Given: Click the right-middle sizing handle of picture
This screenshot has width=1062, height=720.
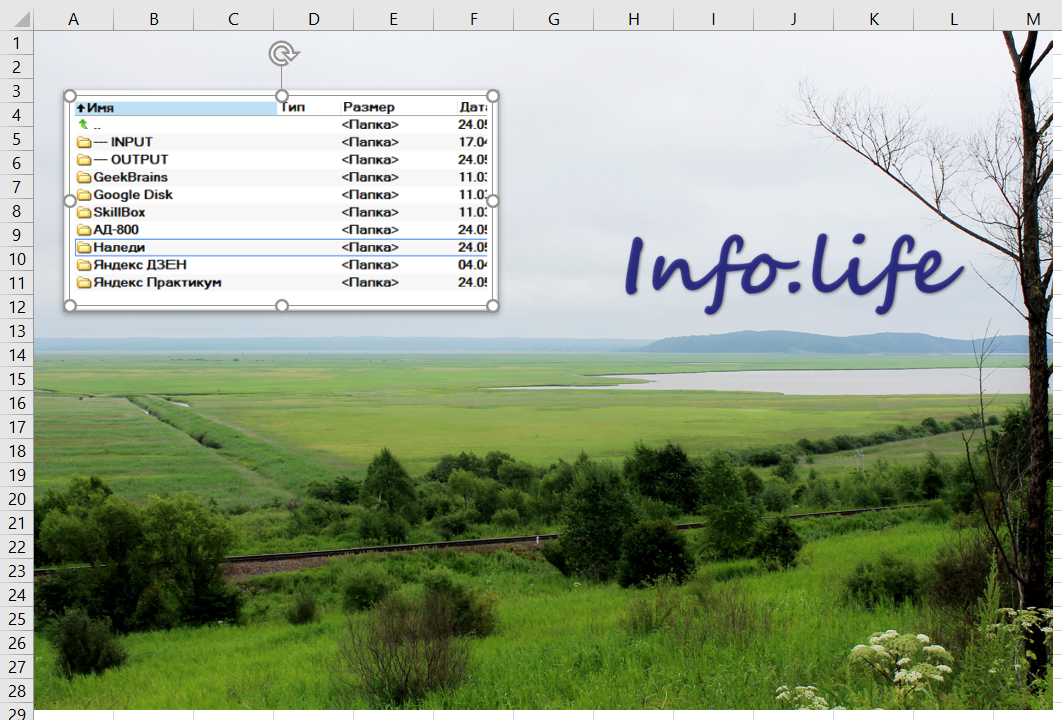Looking at the screenshot, I should click(493, 200).
